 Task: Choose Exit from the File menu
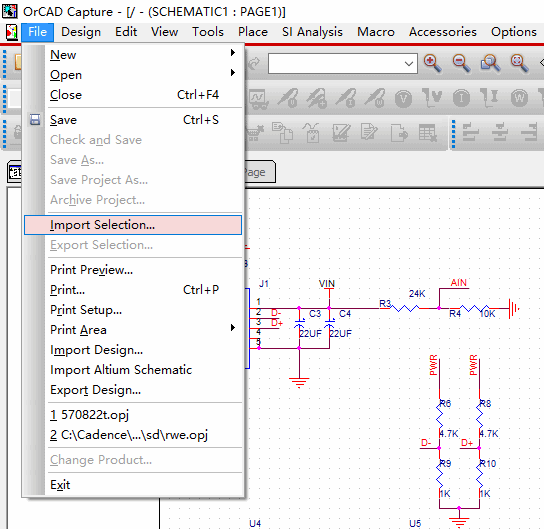pos(133,485)
